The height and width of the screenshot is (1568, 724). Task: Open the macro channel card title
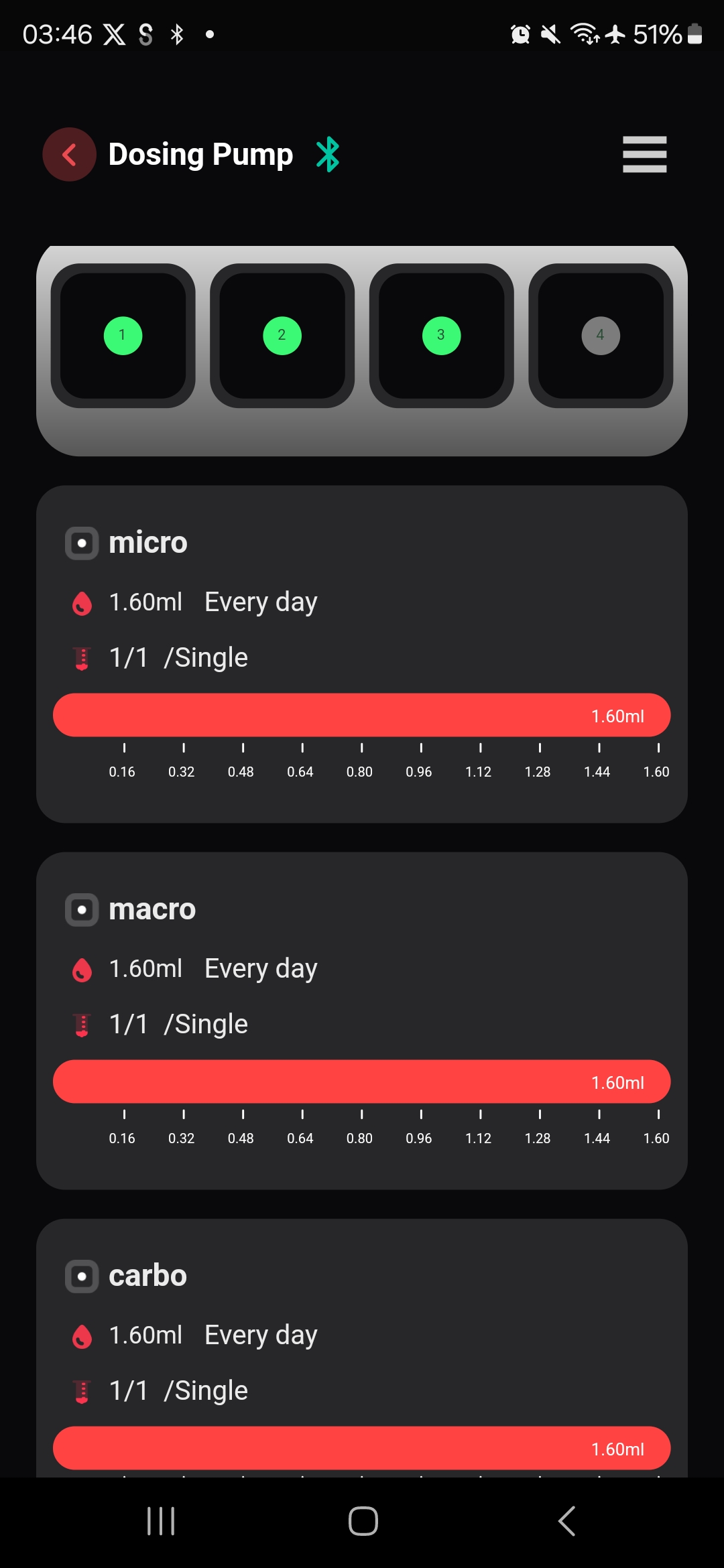pyautogui.click(x=152, y=910)
